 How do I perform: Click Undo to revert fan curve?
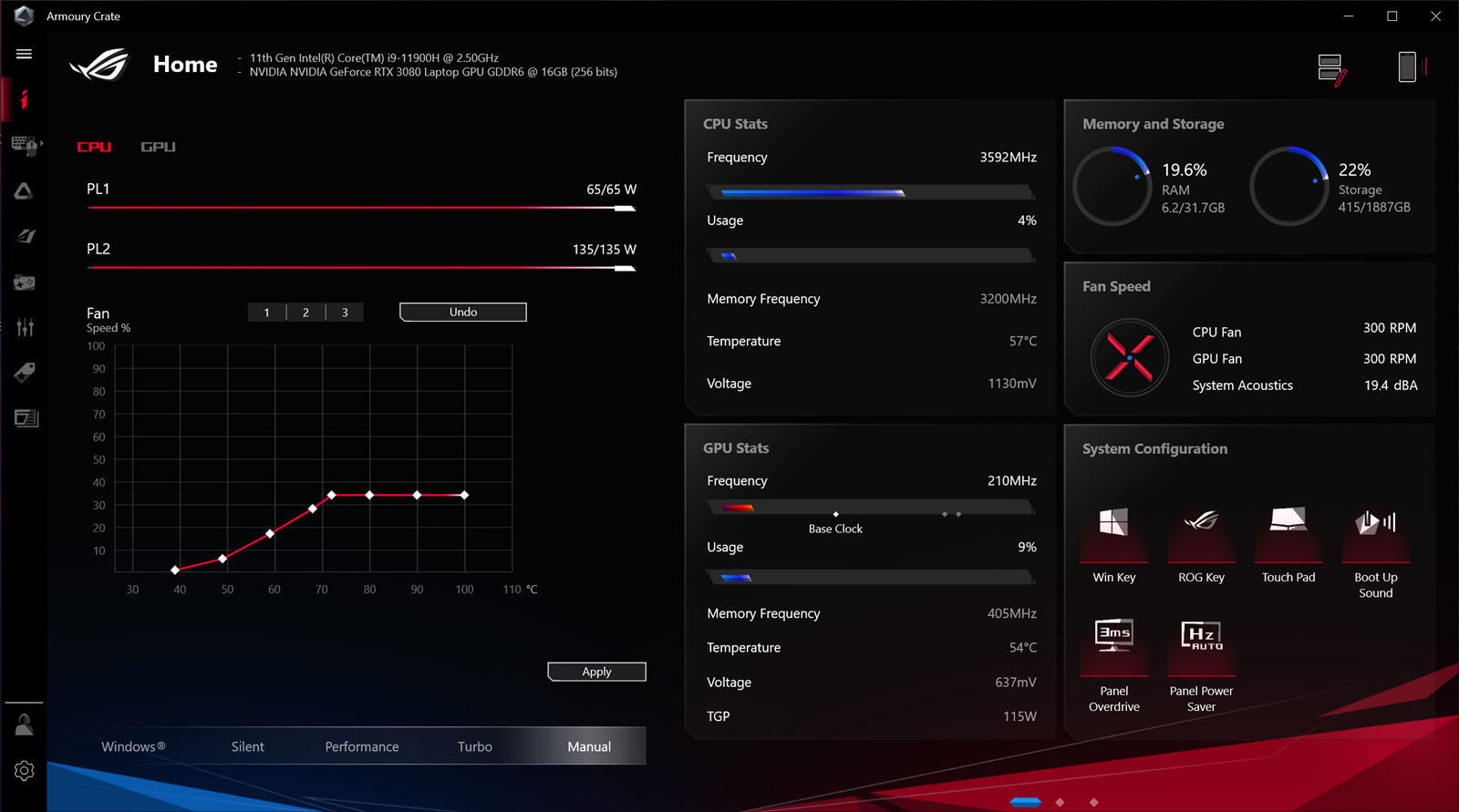(462, 313)
